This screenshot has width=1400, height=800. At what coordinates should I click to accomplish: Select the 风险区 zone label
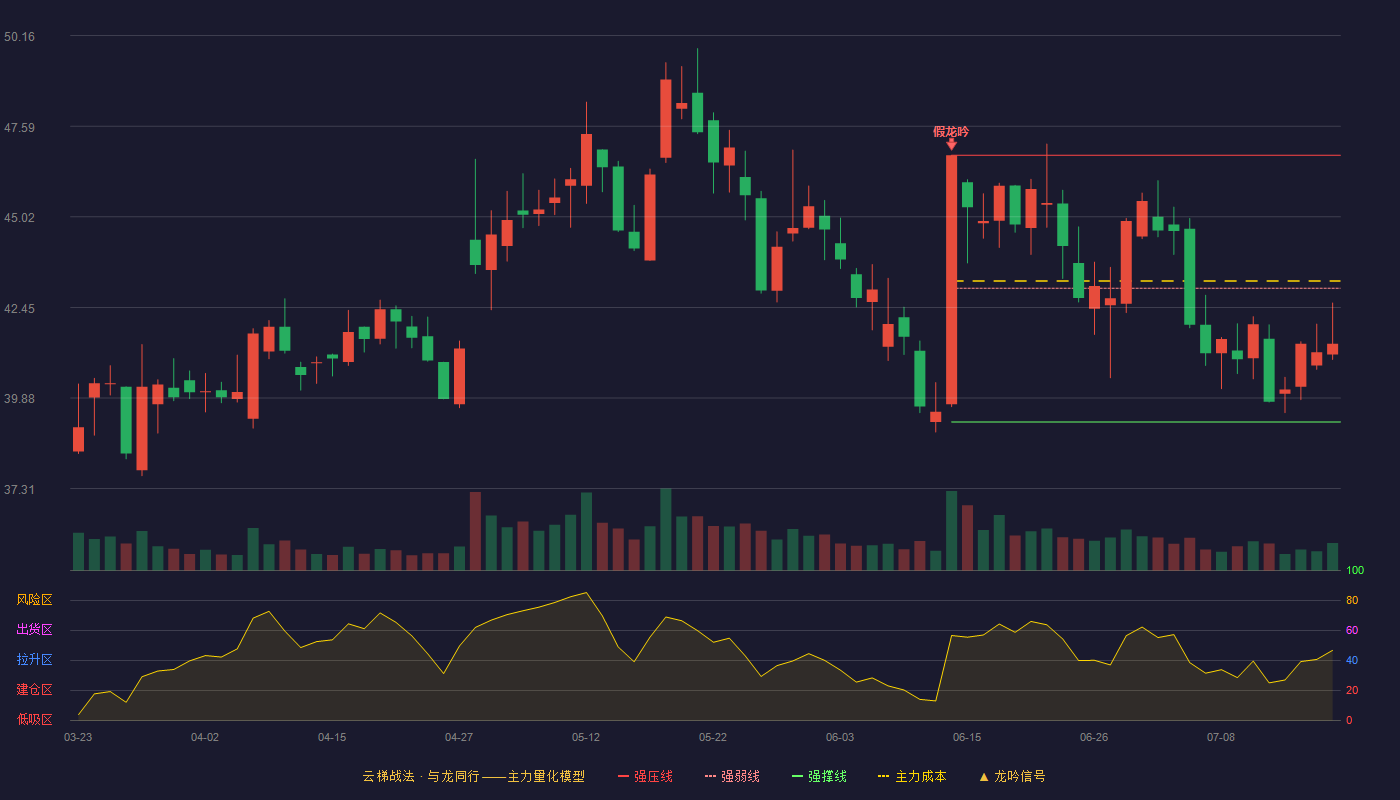pyautogui.click(x=34, y=600)
